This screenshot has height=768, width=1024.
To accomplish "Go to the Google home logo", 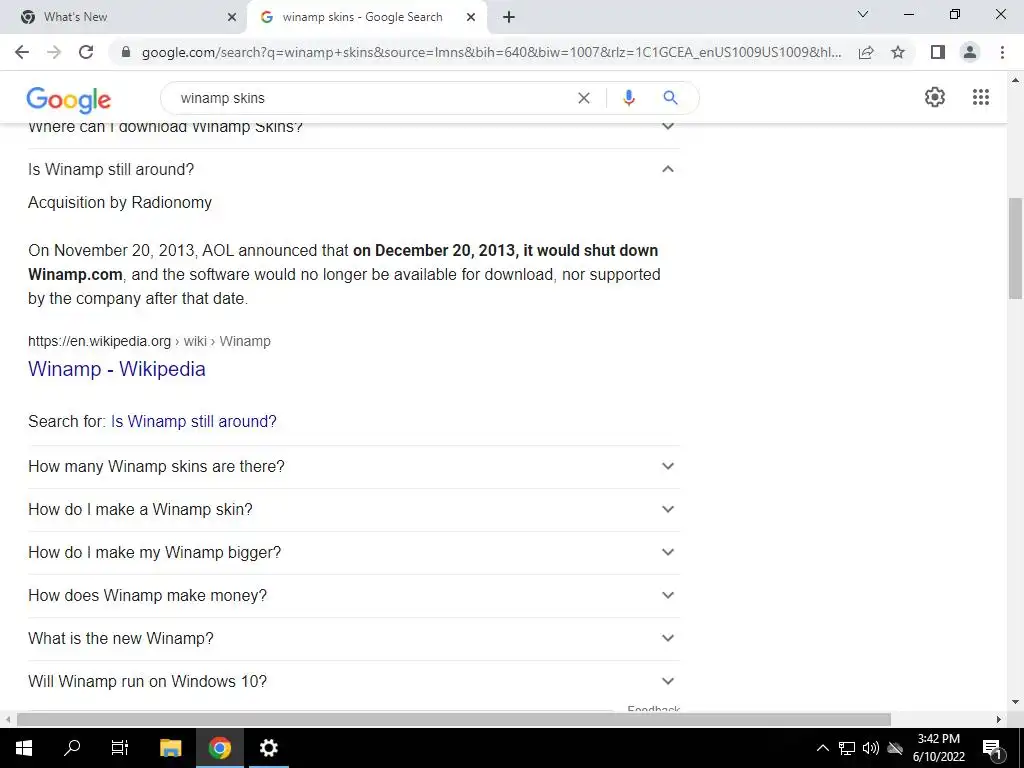I will [69, 100].
